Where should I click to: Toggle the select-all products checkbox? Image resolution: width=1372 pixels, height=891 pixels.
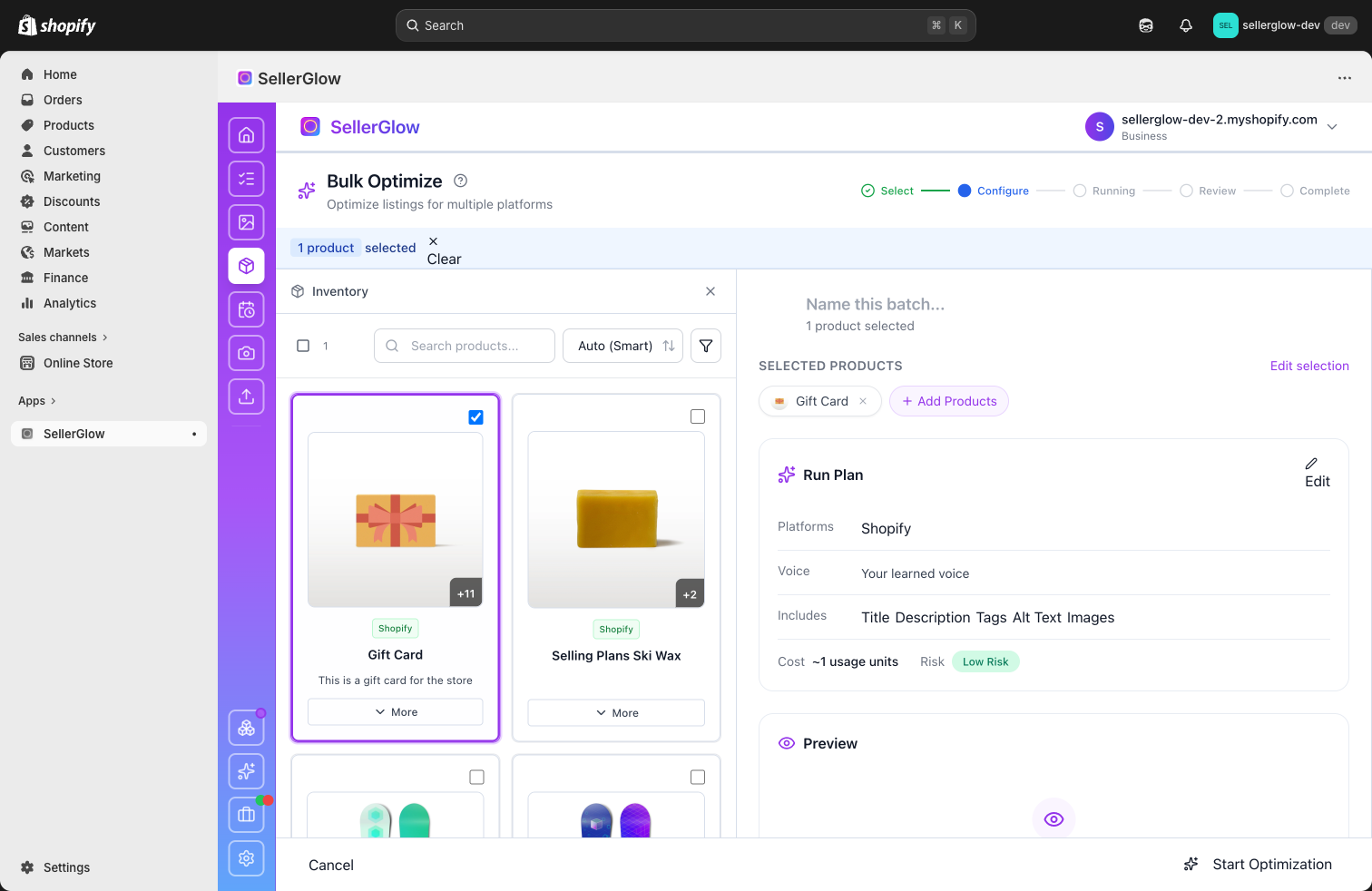click(x=303, y=346)
